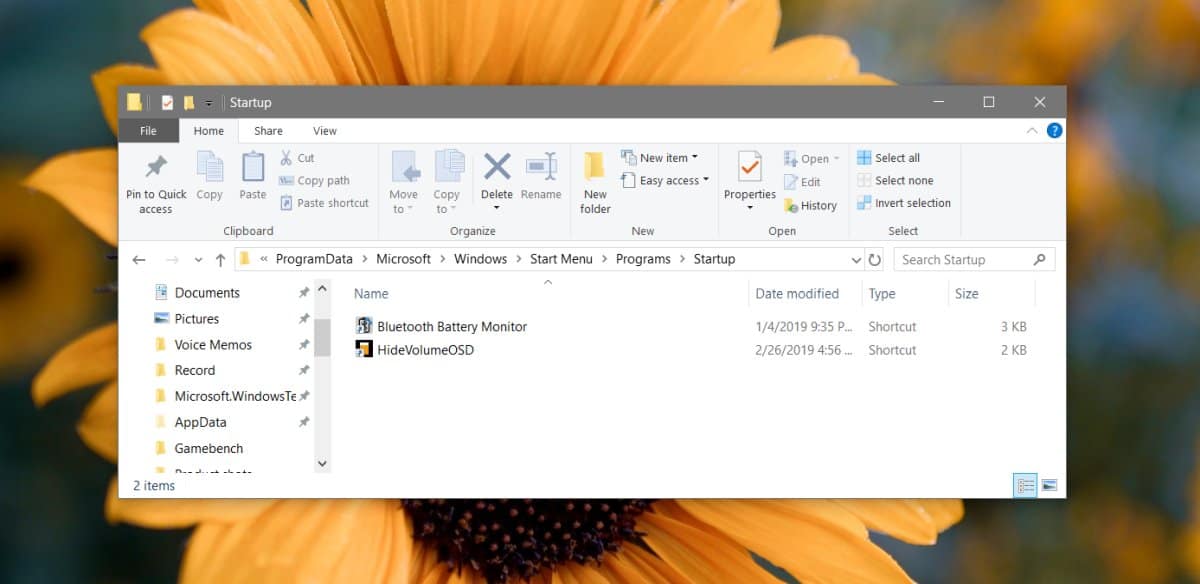Viewport: 1200px width, 584px height.
Task: Switch to details view in status bar
Action: pos(1025,485)
